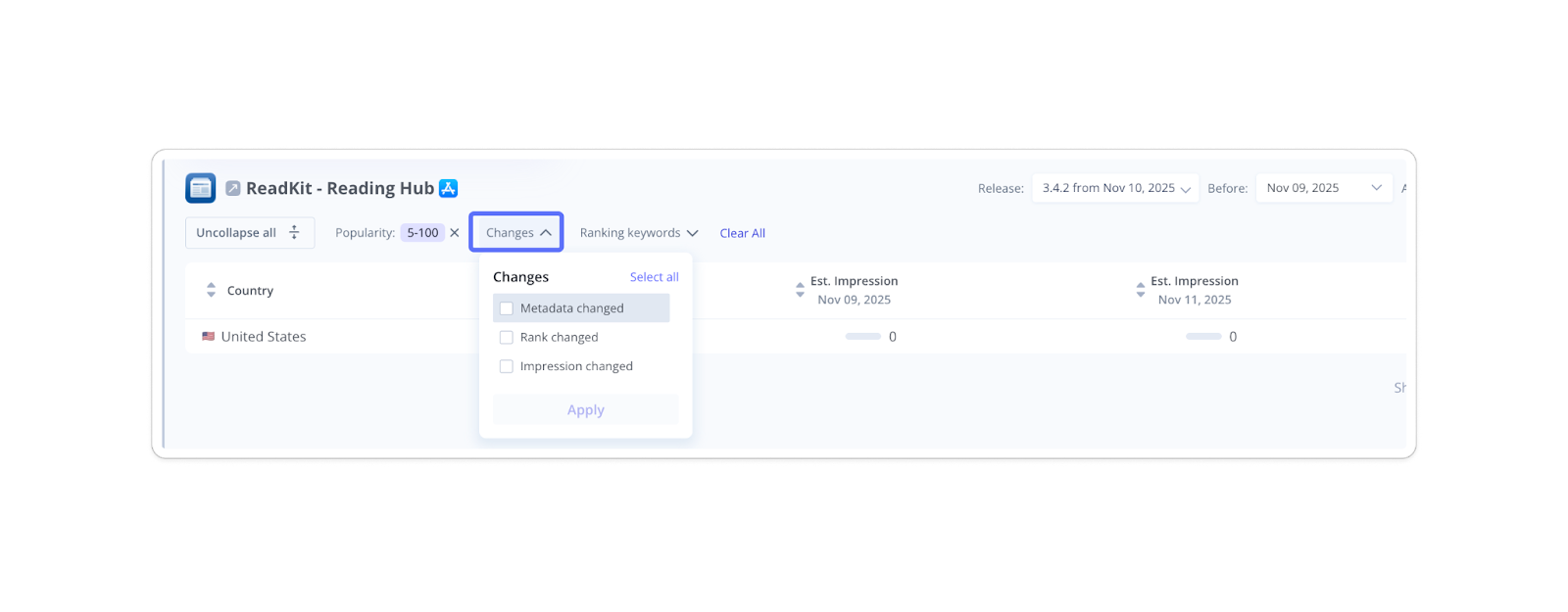Open the external link arrow icon
Viewport: 1568px width, 612px height.
(x=233, y=188)
